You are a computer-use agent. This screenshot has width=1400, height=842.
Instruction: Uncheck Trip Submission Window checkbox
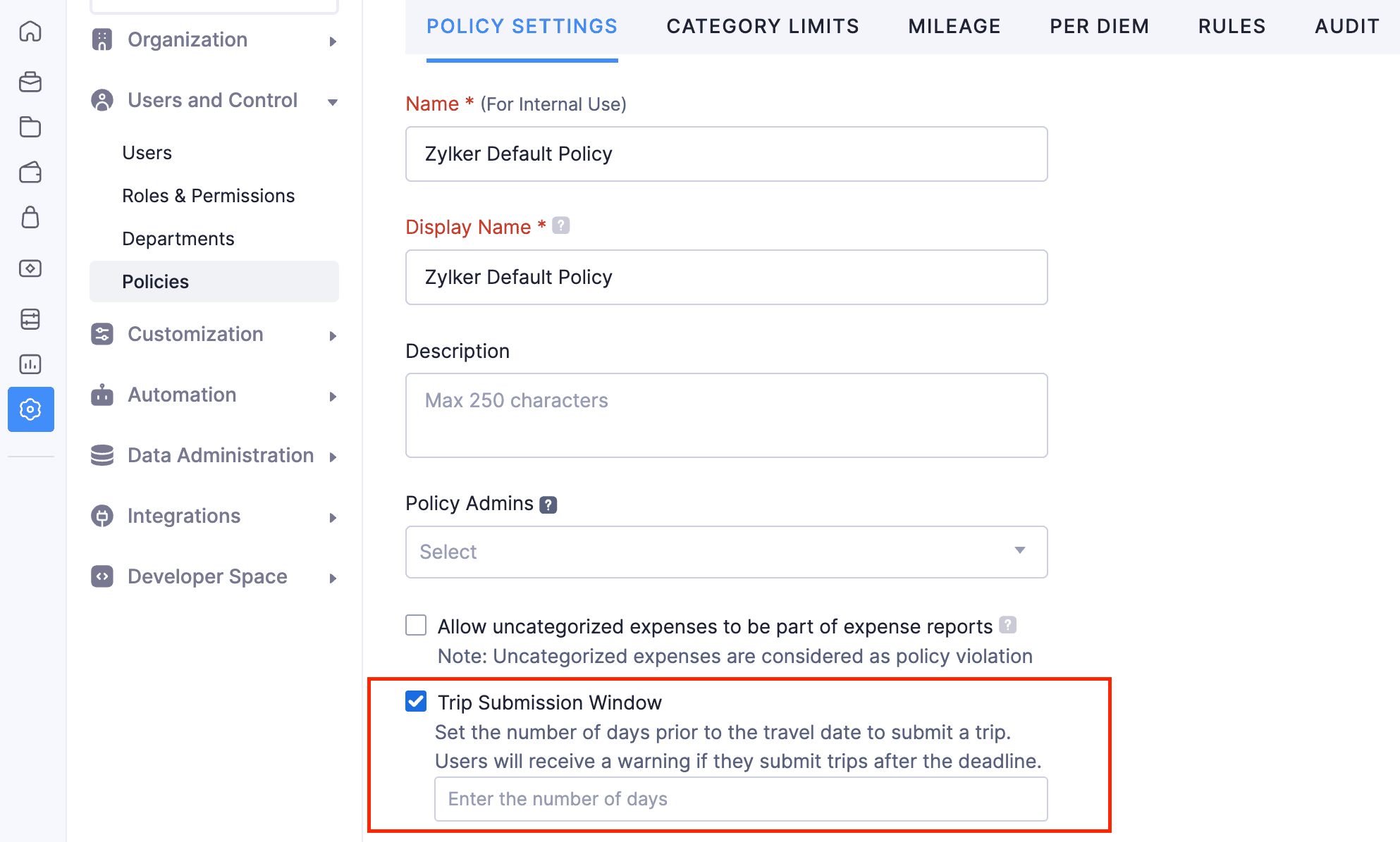point(416,701)
